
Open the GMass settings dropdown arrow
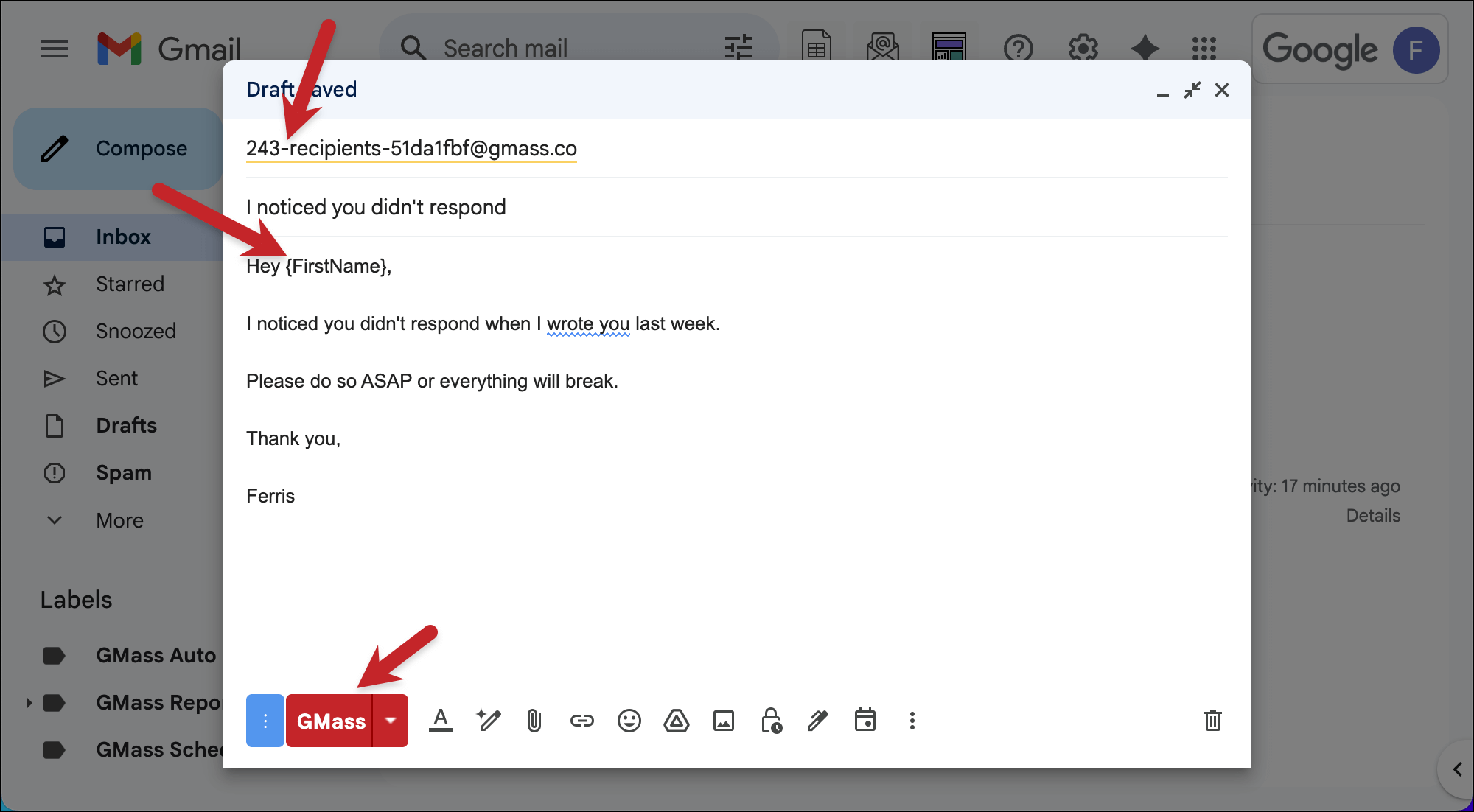pos(391,721)
